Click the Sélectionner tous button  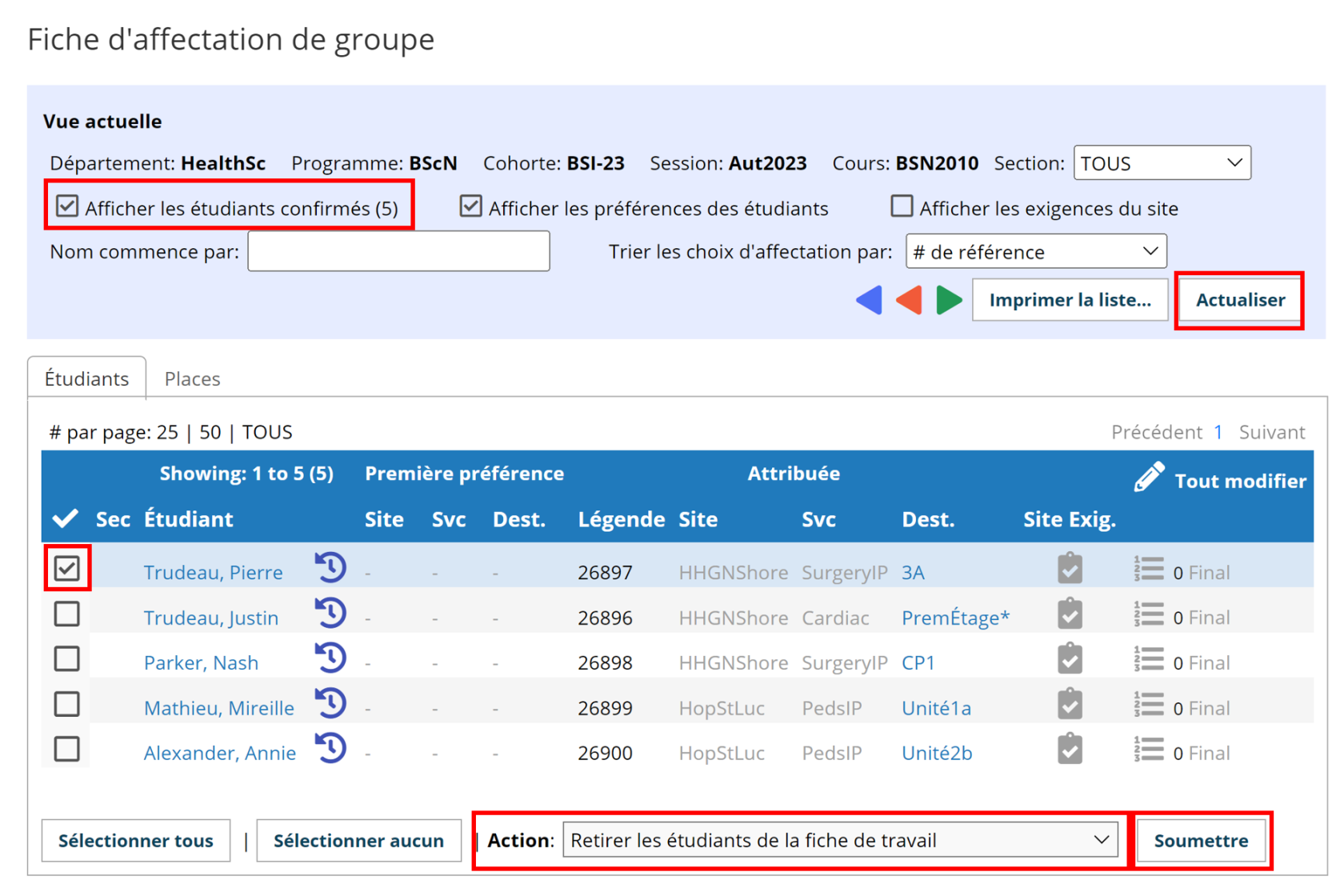[136, 841]
